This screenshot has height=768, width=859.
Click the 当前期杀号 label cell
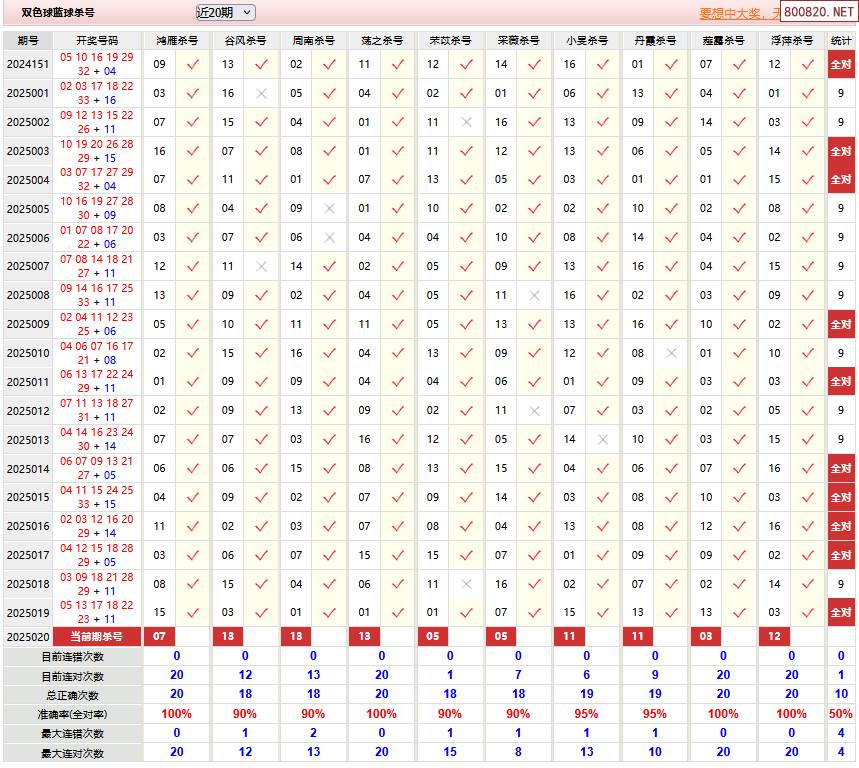[95, 637]
